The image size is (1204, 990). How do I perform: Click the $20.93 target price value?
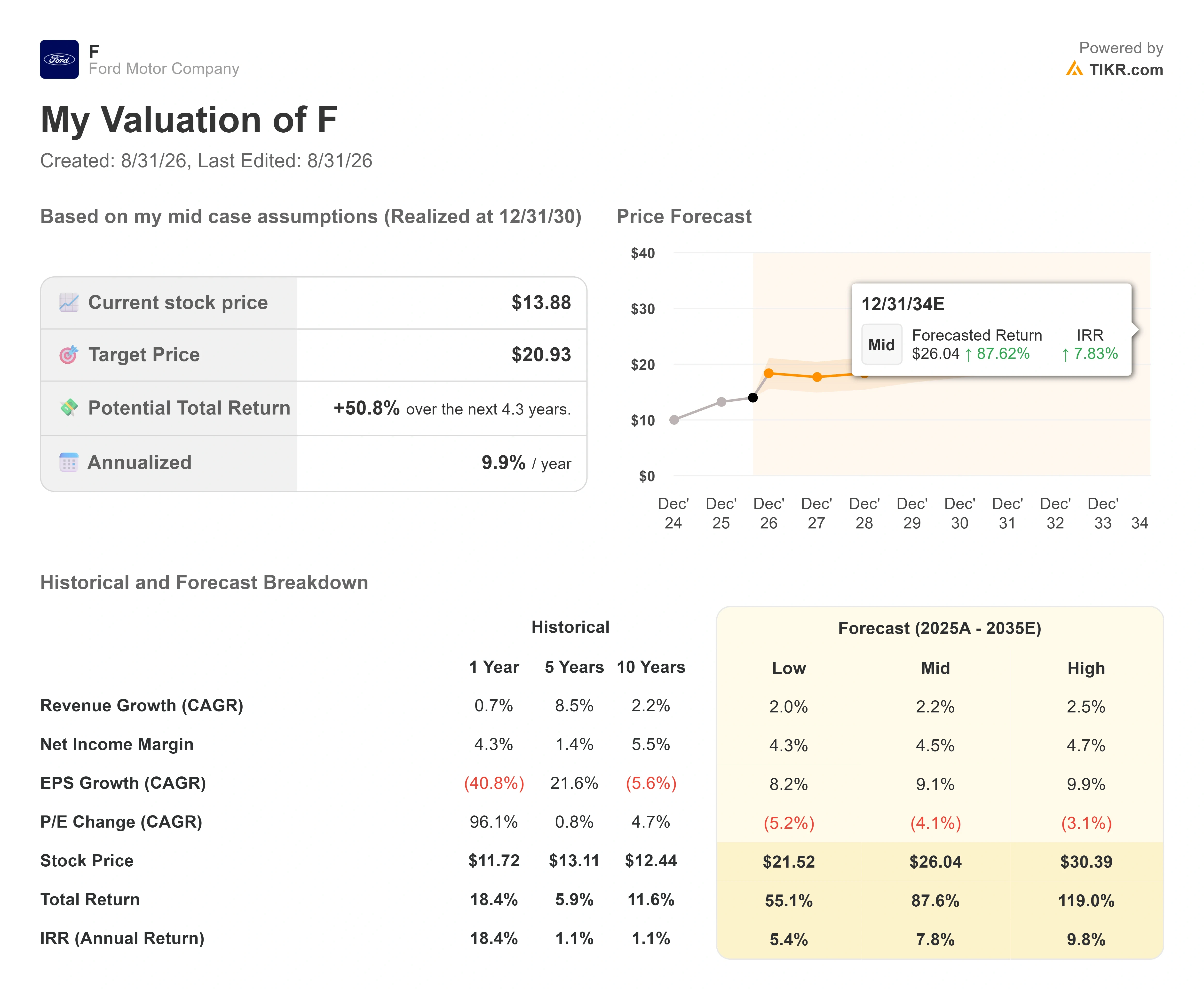pos(541,355)
